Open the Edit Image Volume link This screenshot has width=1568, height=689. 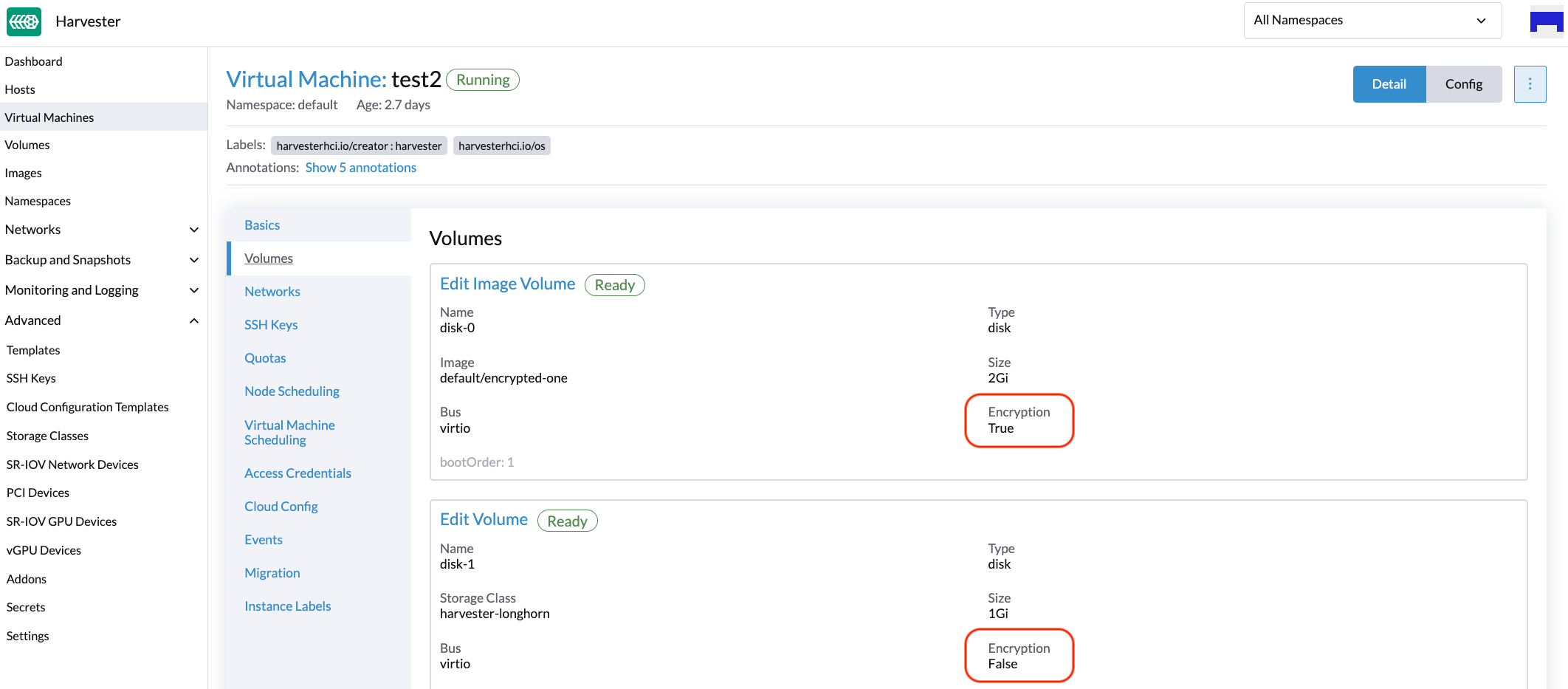(x=507, y=284)
